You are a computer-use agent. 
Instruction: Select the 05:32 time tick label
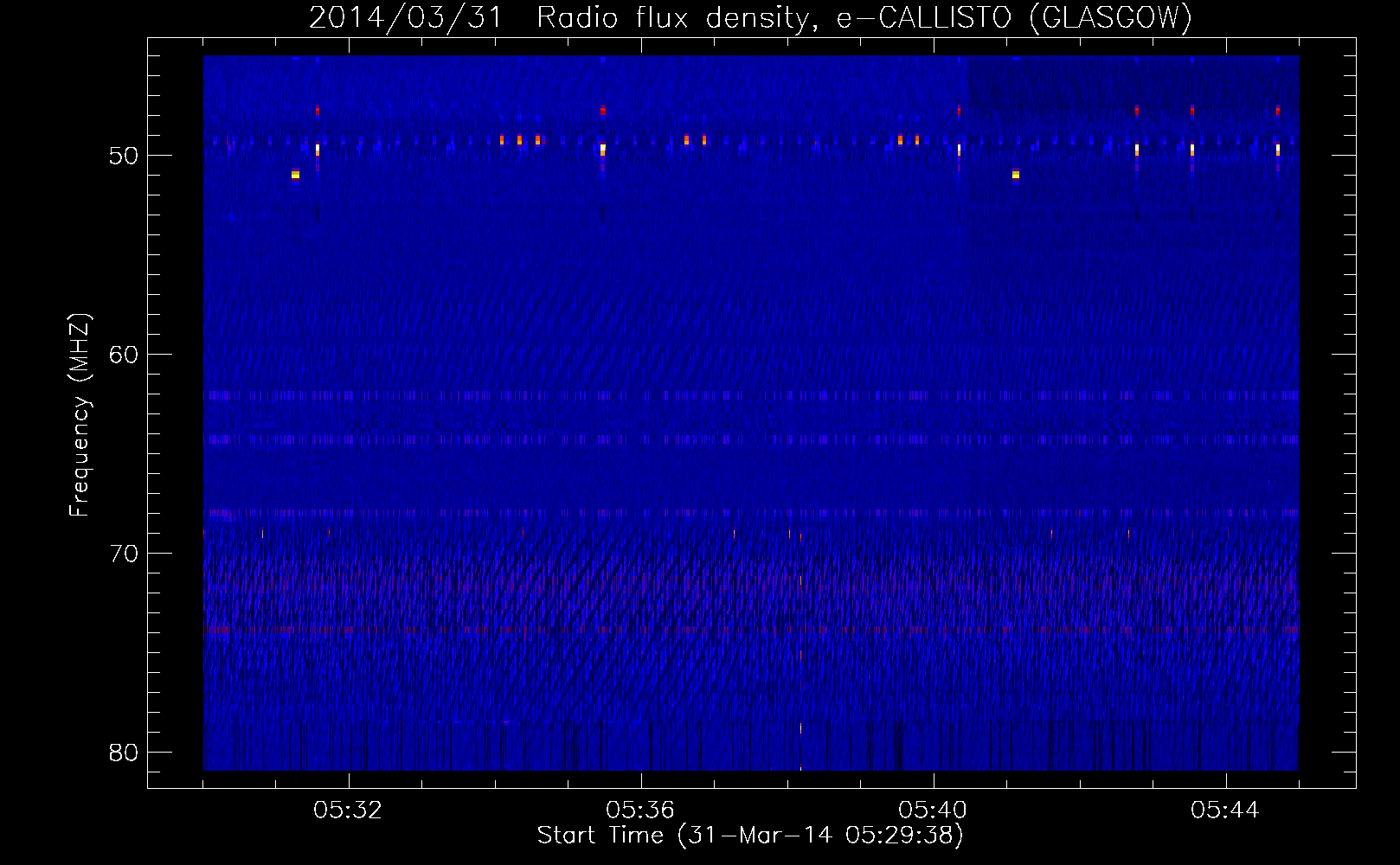coord(348,811)
